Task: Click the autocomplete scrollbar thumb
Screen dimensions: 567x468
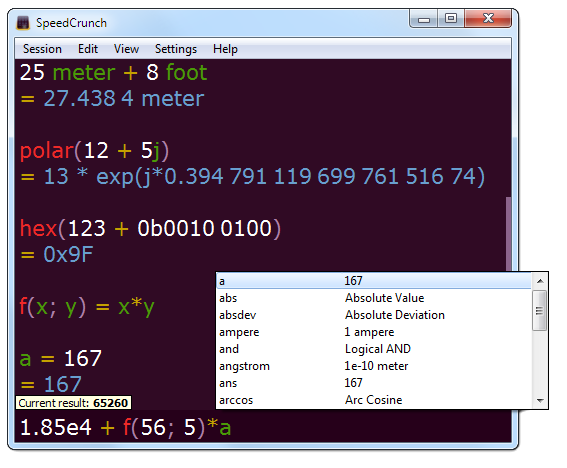Action: (x=540, y=310)
